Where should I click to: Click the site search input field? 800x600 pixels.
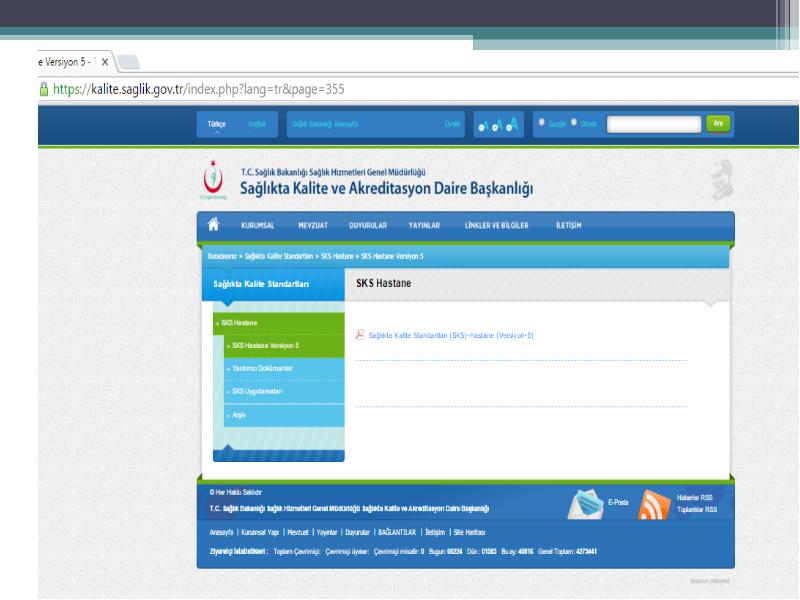point(654,124)
